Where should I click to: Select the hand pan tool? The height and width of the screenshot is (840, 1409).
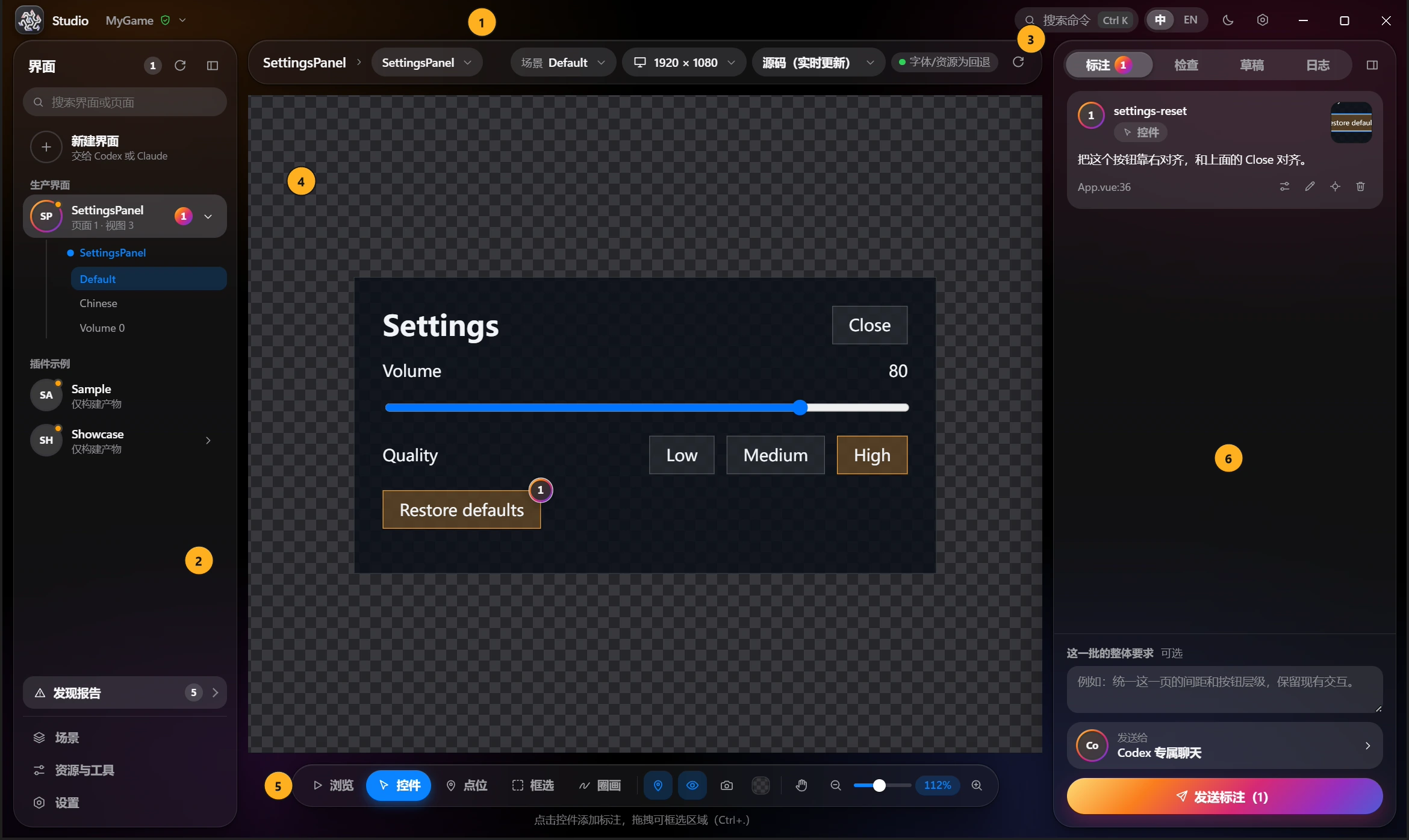801,785
